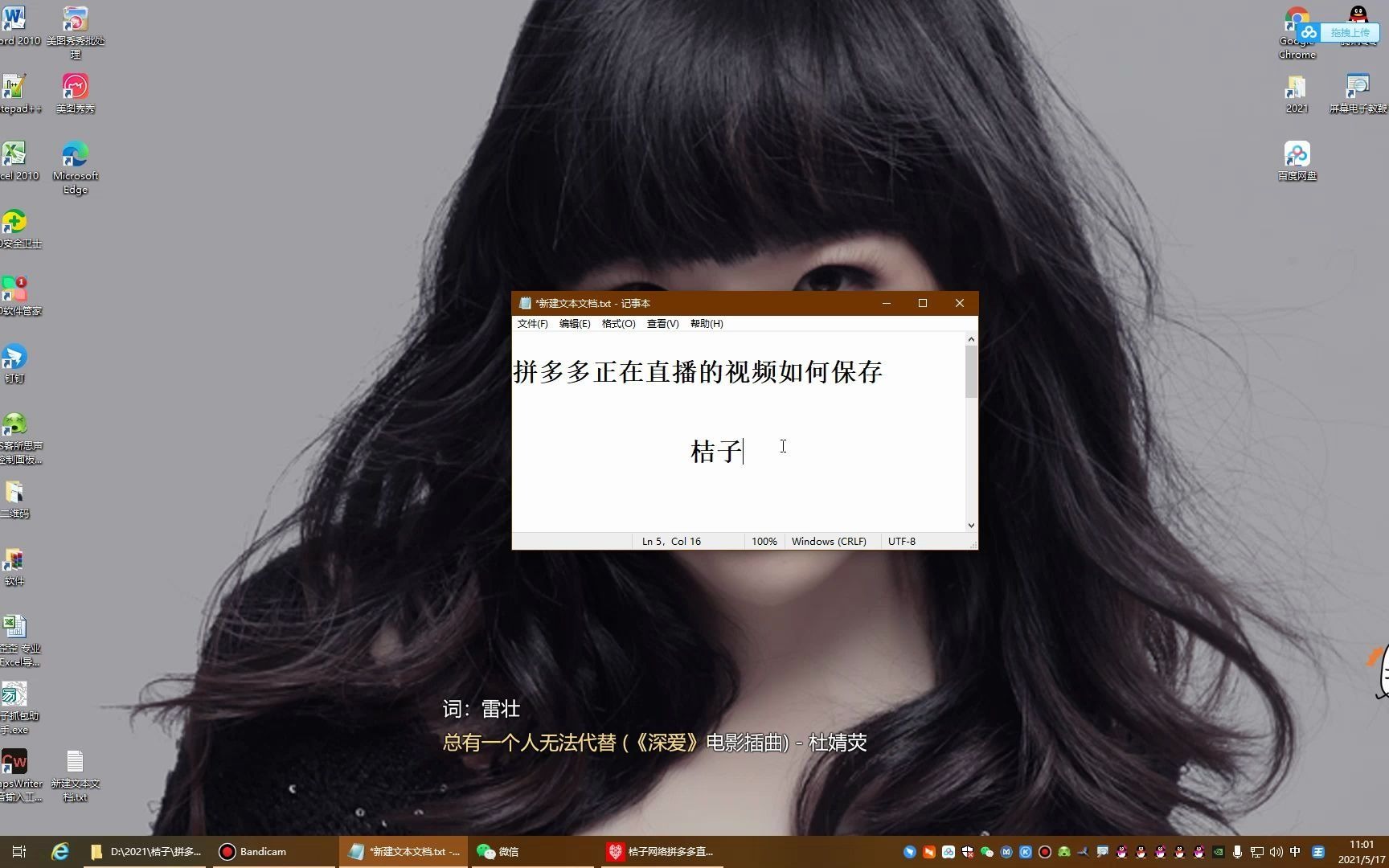Viewport: 1389px width, 868px height.
Task: Click Bandicam record tray icon
Action: click(1045, 852)
